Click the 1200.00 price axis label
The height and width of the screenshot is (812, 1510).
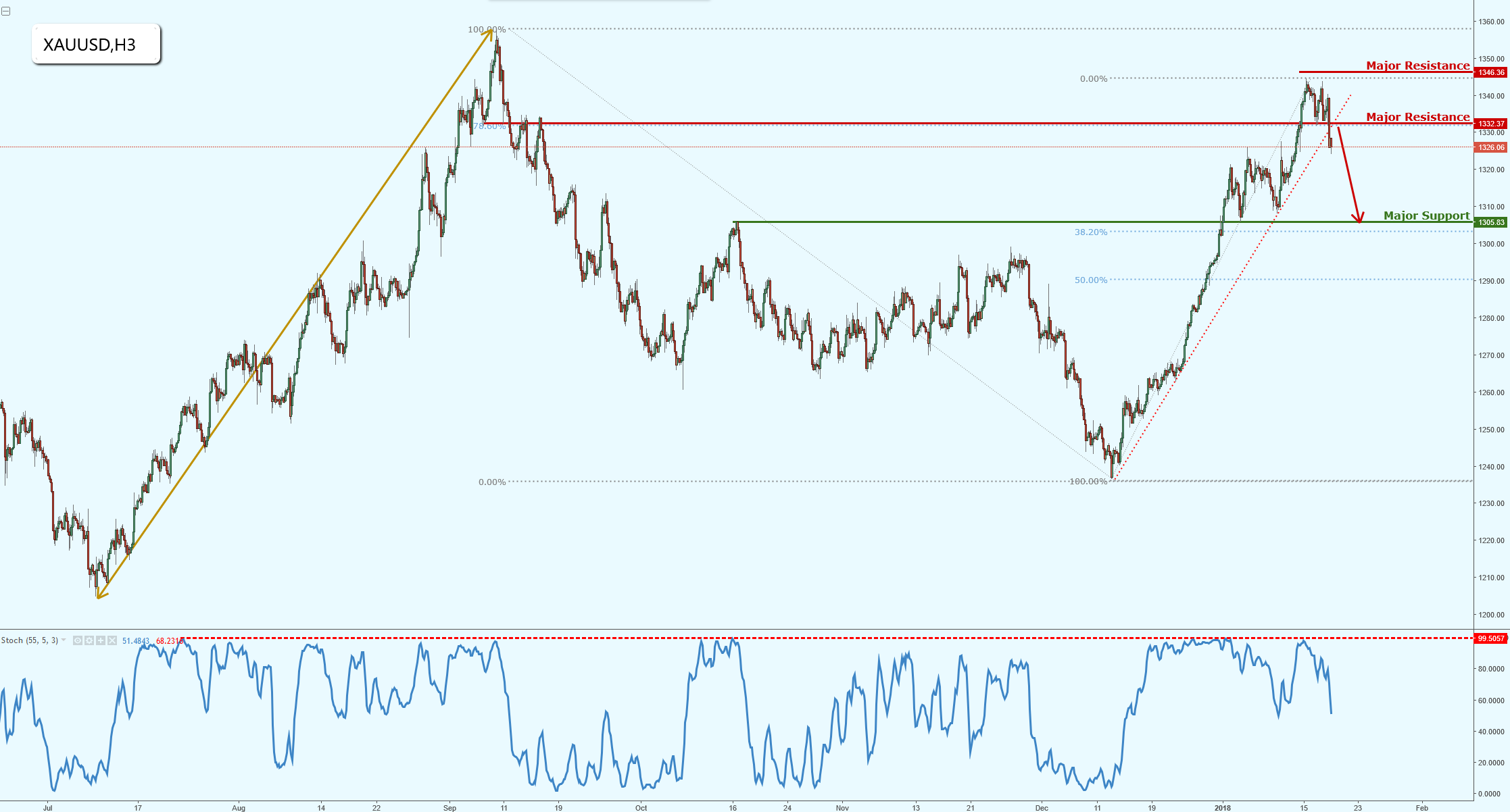click(x=1490, y=615)
